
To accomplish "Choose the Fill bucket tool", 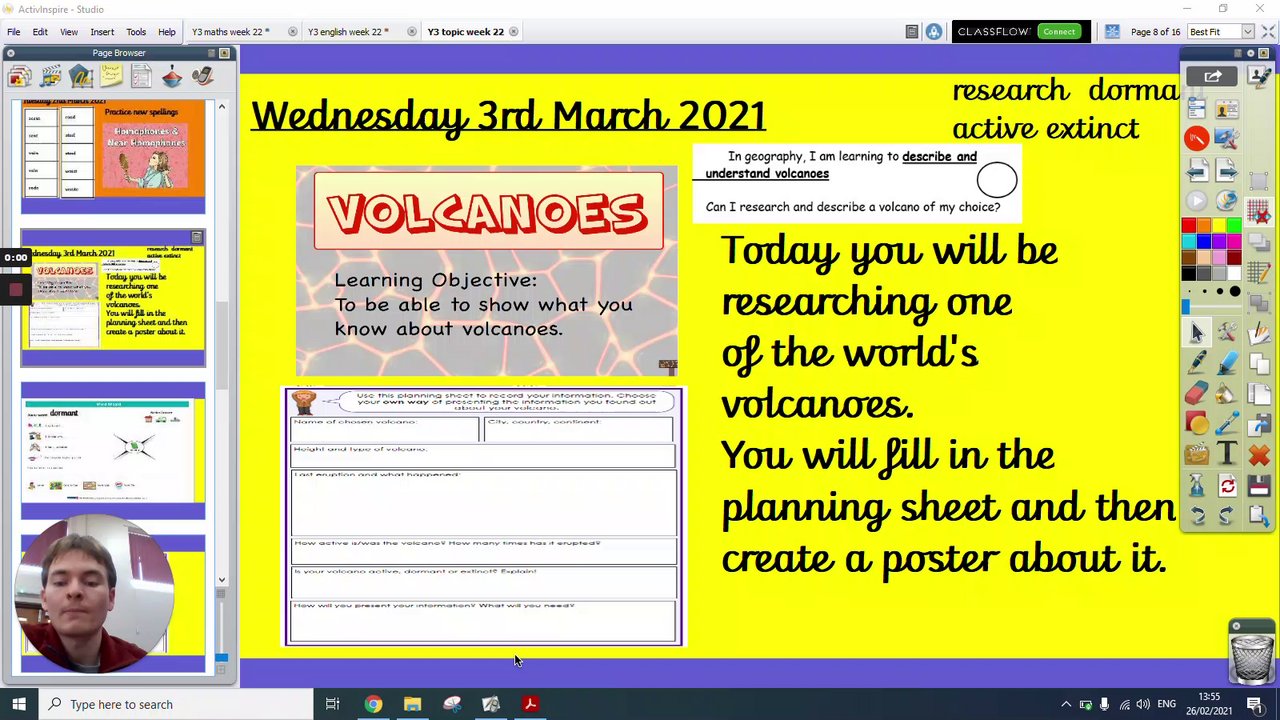I will tap(1227, 392).
